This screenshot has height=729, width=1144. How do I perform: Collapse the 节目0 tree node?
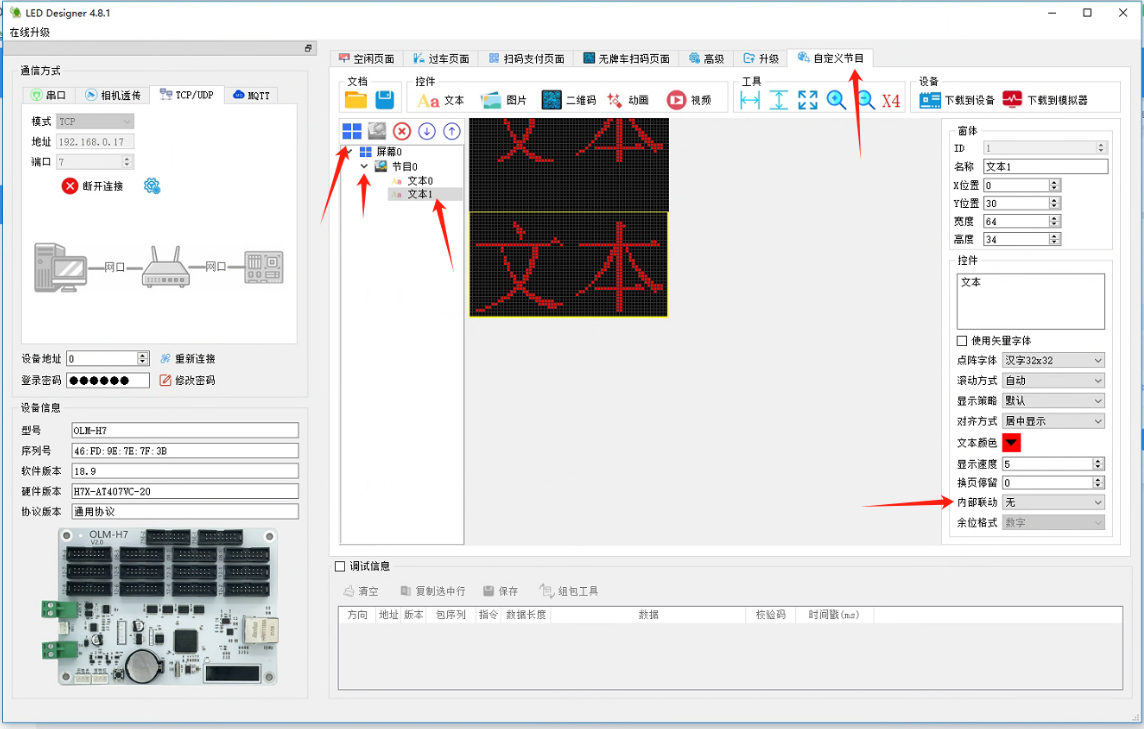tap(364, 166)
